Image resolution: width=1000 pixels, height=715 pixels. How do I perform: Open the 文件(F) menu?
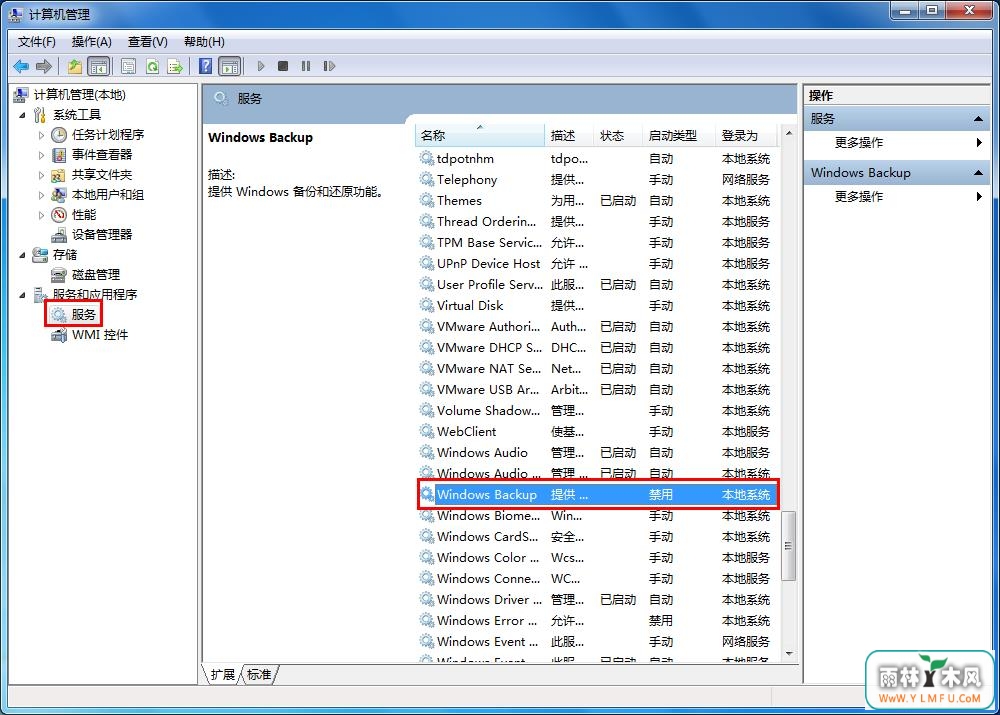[x=36, y=41]
